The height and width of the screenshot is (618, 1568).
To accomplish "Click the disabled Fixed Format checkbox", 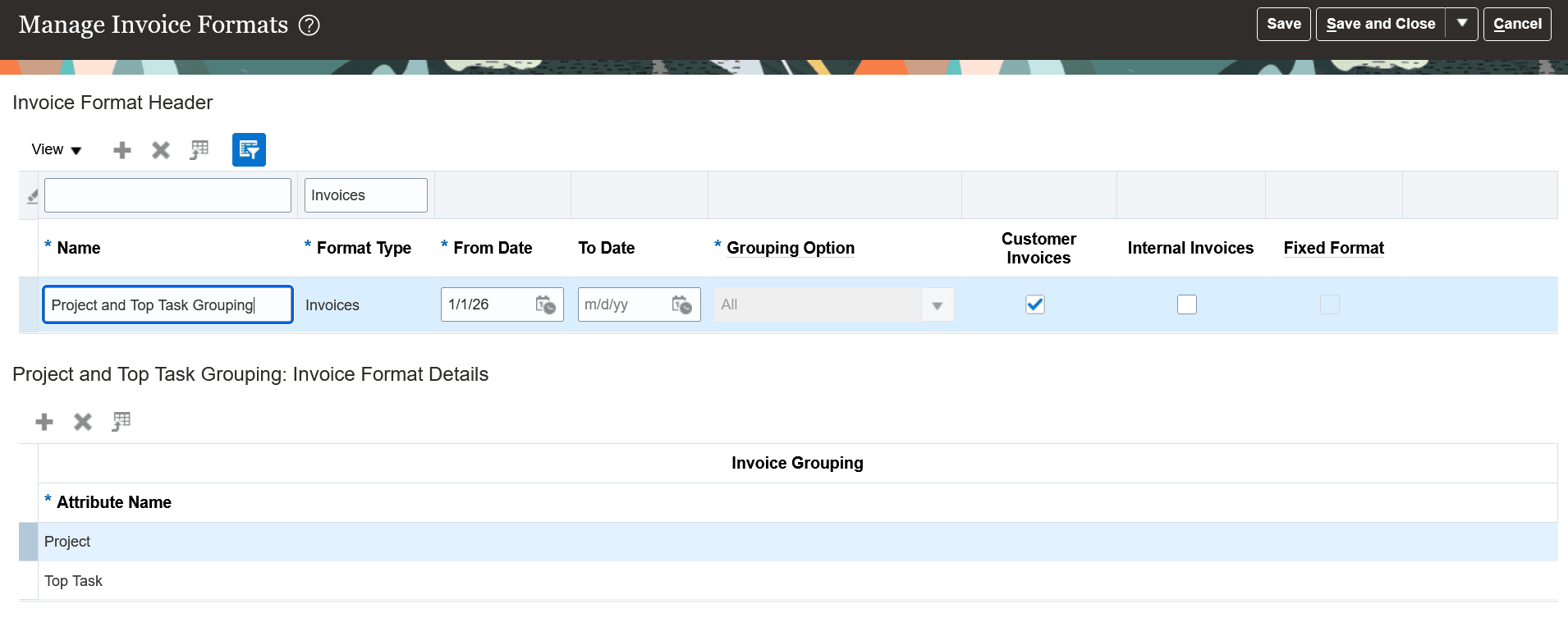I will pos(1330,304).
